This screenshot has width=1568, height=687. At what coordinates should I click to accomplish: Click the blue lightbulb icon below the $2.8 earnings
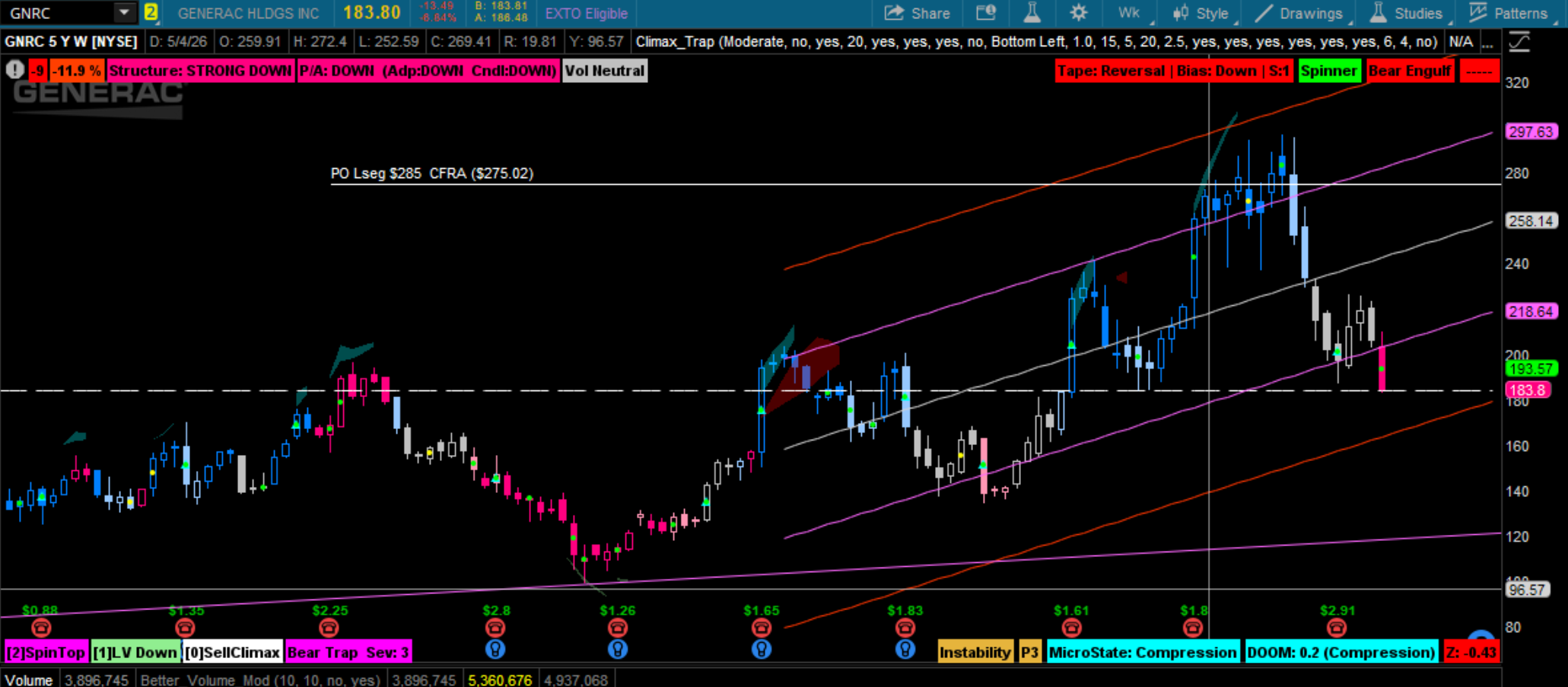[x=495, y=649]
